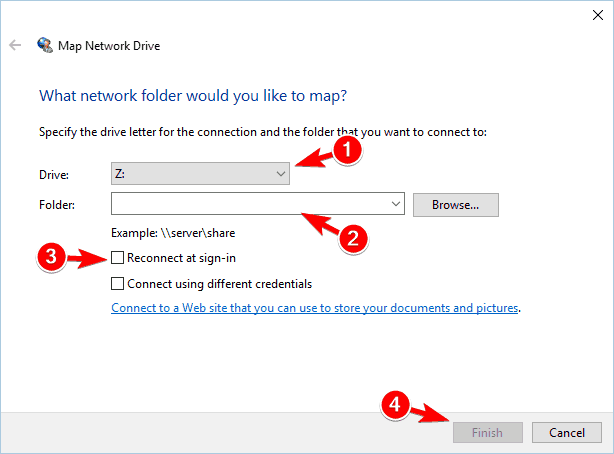Click the Map Network Drive title text

pyautogui.click(x=109, y=46)
